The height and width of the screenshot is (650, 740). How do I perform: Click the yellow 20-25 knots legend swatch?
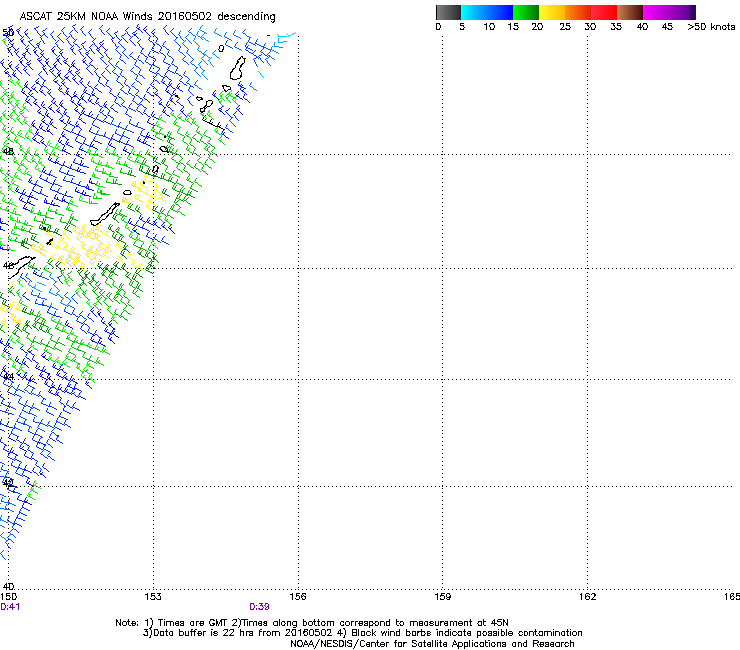click(552, 12)
